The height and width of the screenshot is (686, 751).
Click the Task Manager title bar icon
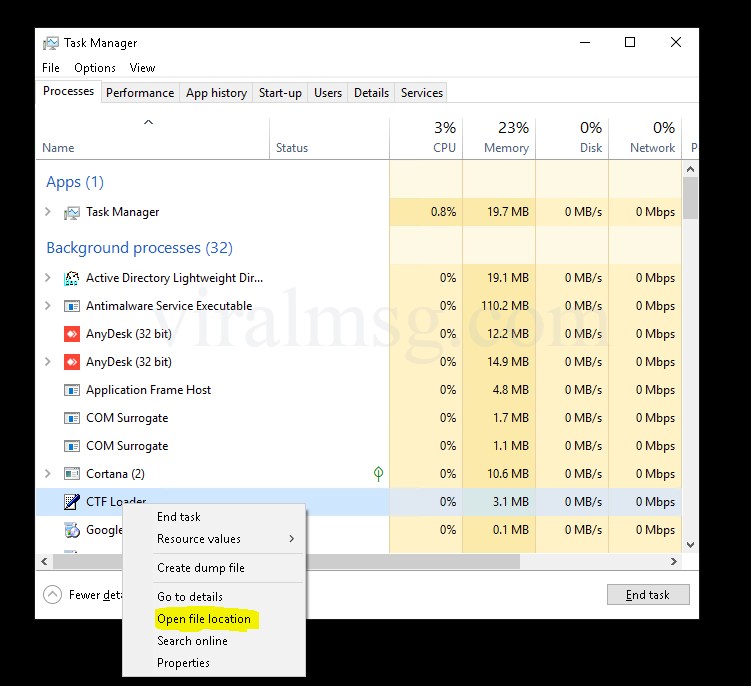[x=50, y=43]
